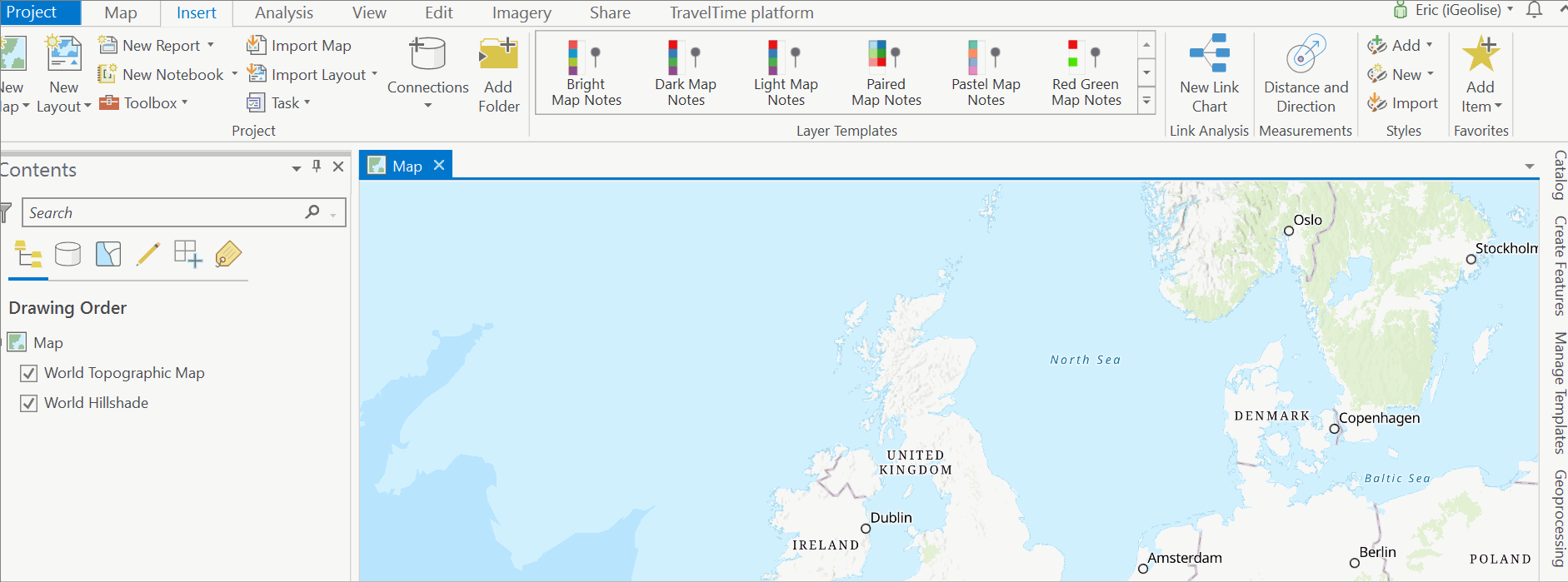Click the Import Map icon

click(257, 45)
